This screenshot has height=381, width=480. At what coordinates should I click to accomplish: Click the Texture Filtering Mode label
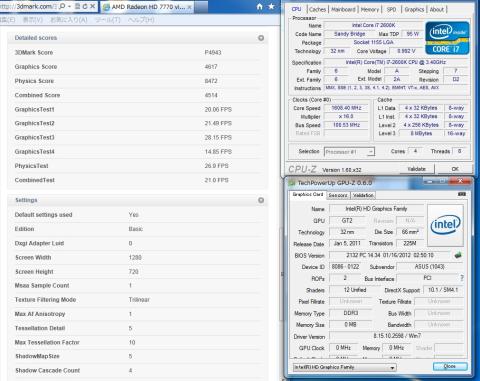point(45,300)
